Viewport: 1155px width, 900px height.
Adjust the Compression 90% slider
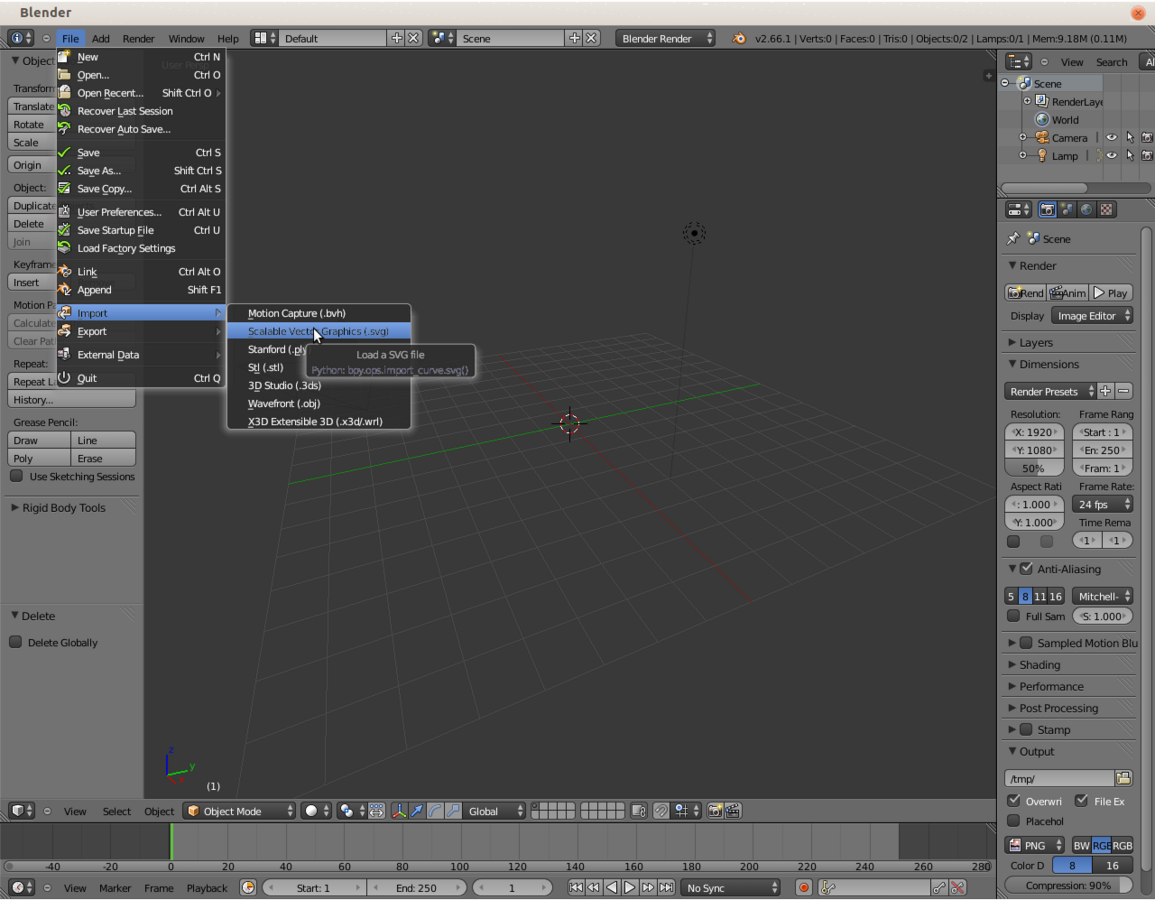1070,885
